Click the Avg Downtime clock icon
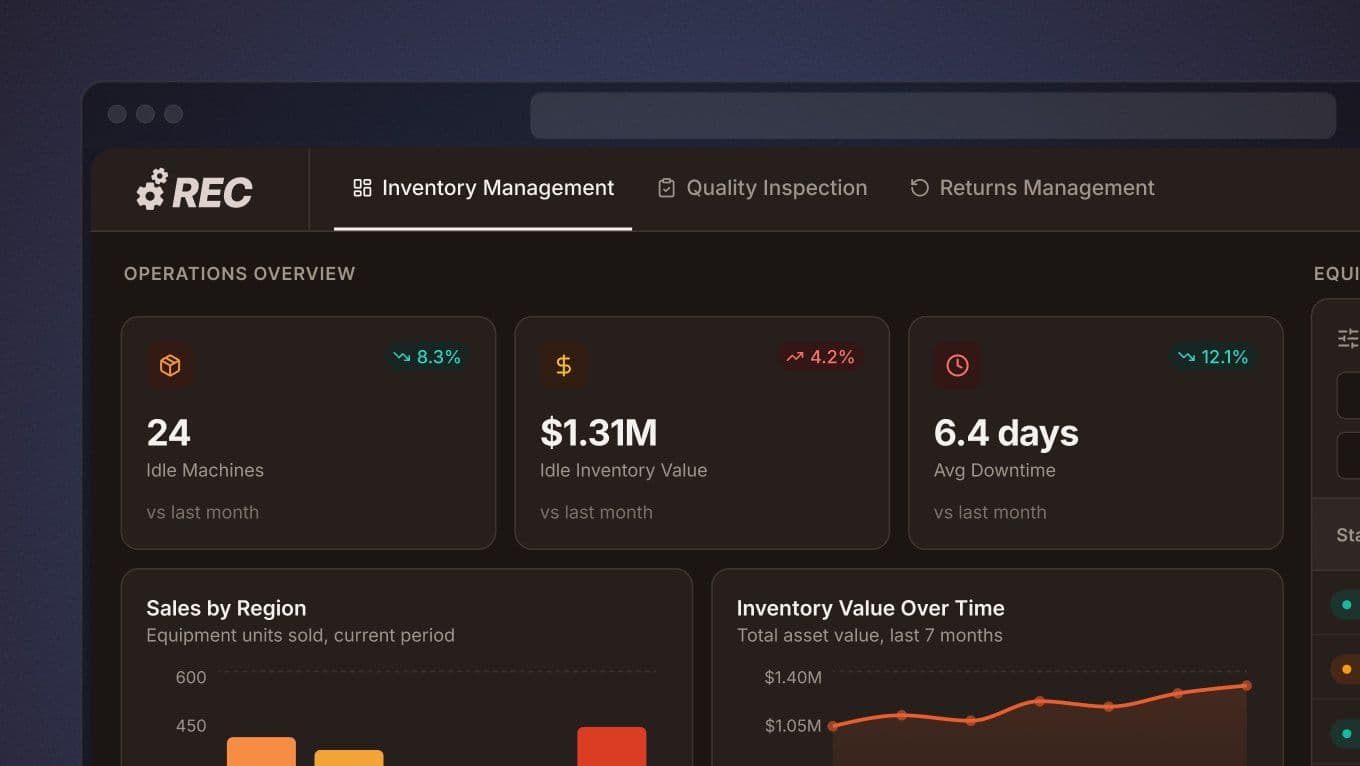The image size is (1360, 766). 957,366
